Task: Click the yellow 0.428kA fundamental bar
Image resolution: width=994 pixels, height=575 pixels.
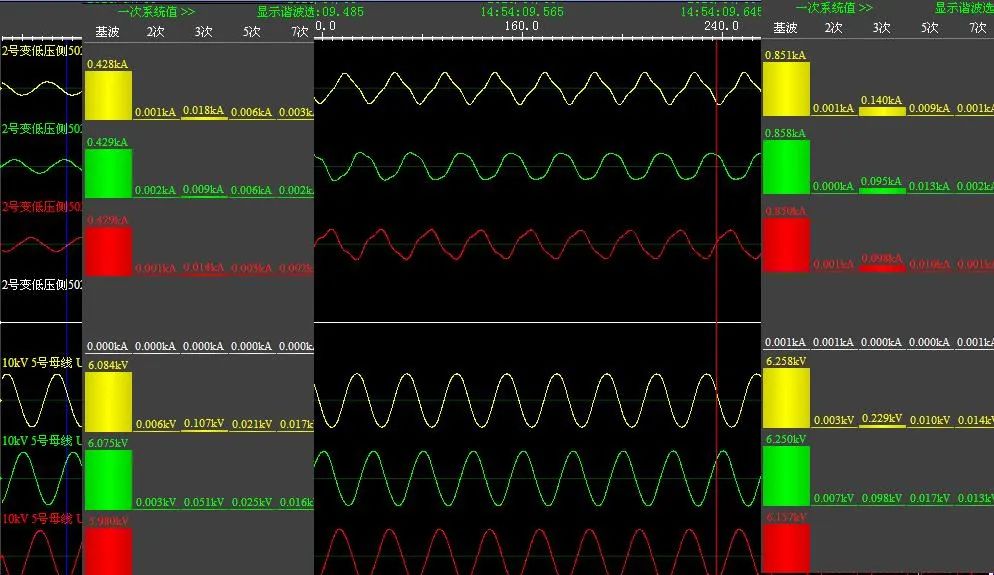Action: [x=108, y=94]
